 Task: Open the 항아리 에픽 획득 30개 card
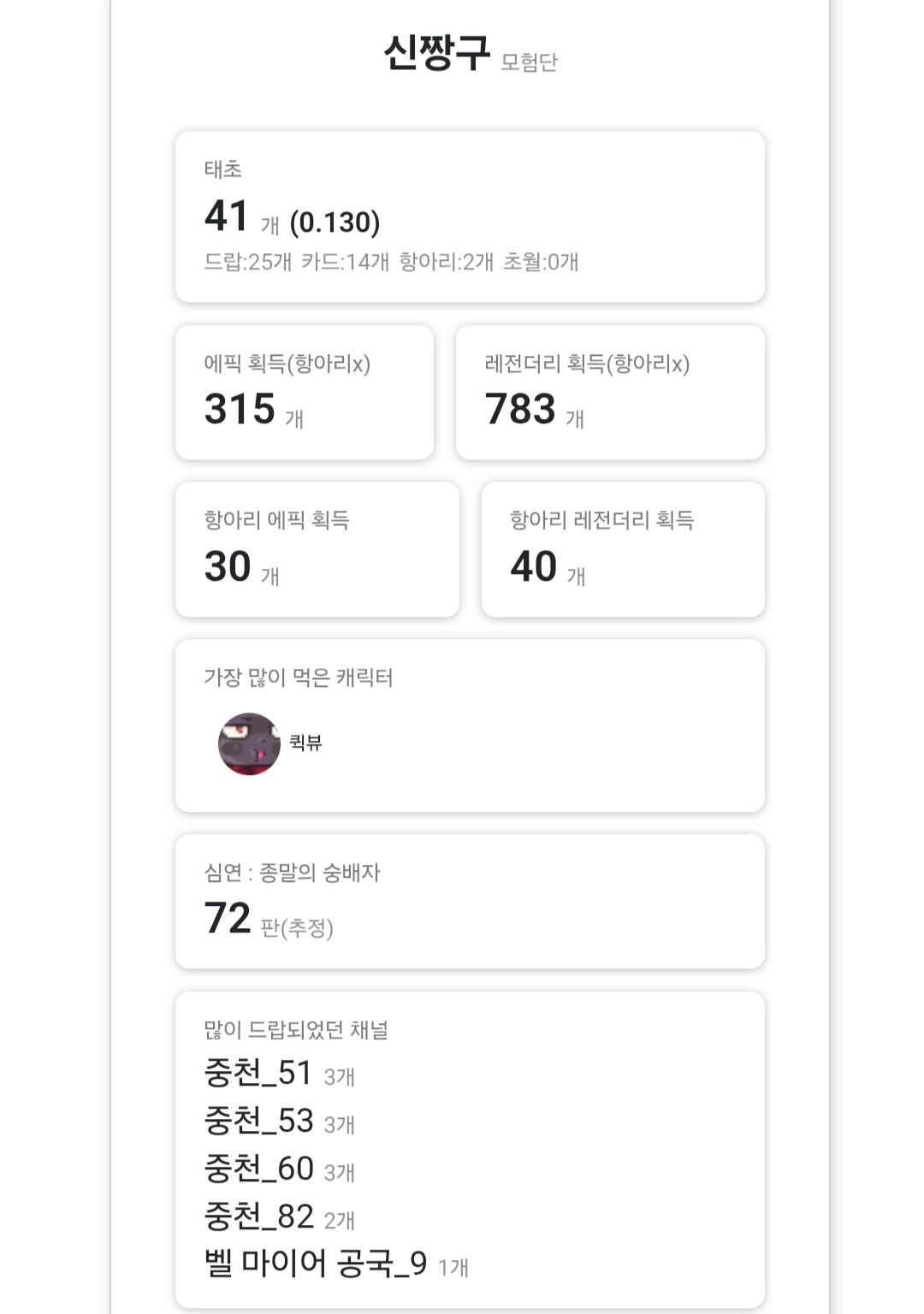317,549
